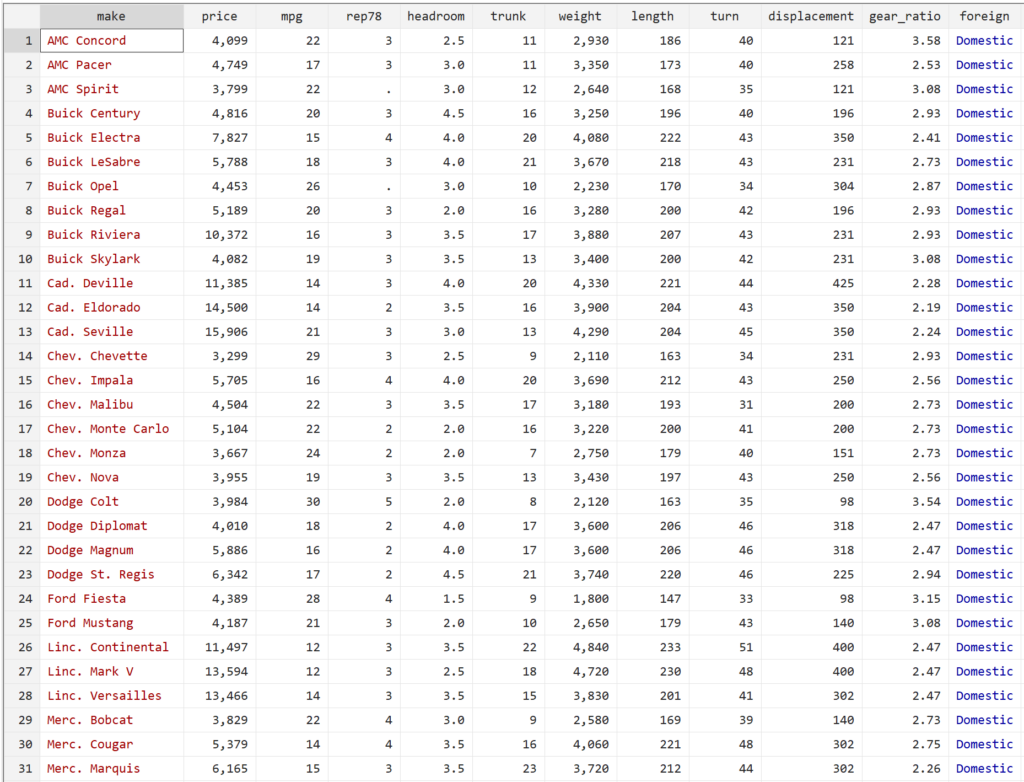Click the Linc. Continental cell
The image size is (1024, 782).
(x=112, y=647)
